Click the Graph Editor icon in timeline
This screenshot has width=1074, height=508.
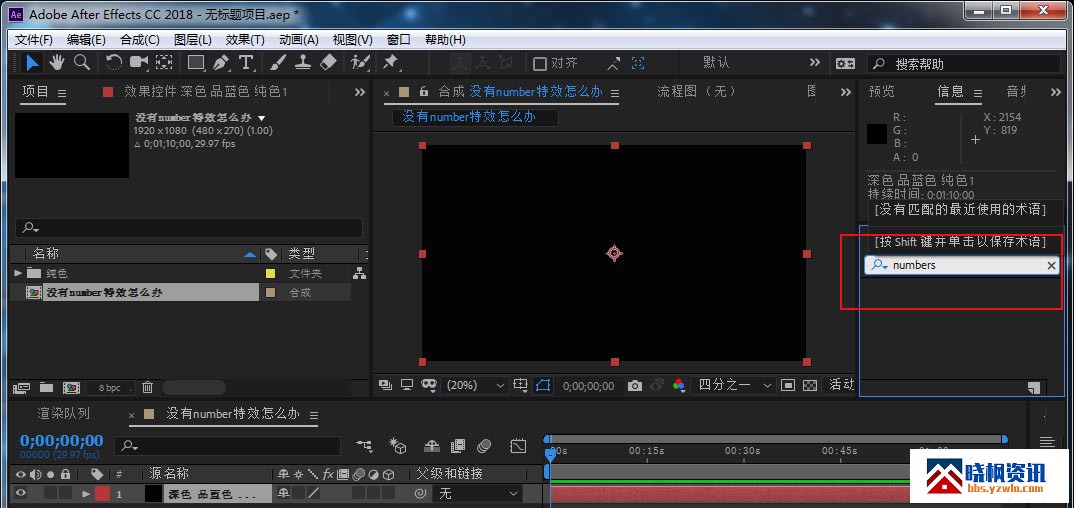coord(519,446)
